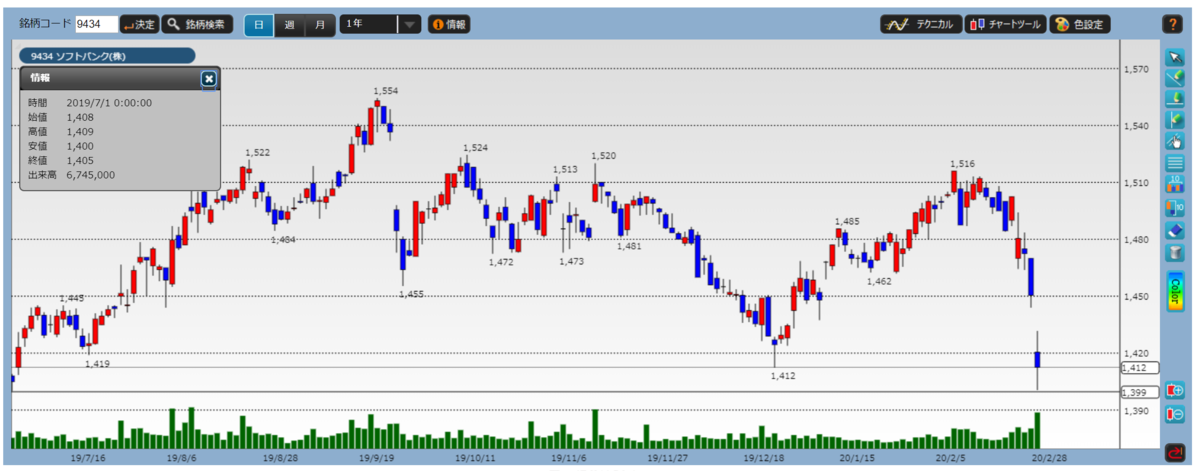Click the 情報 info button
The width and height of the screenshot is (1200, 471).
pos(448,24)
